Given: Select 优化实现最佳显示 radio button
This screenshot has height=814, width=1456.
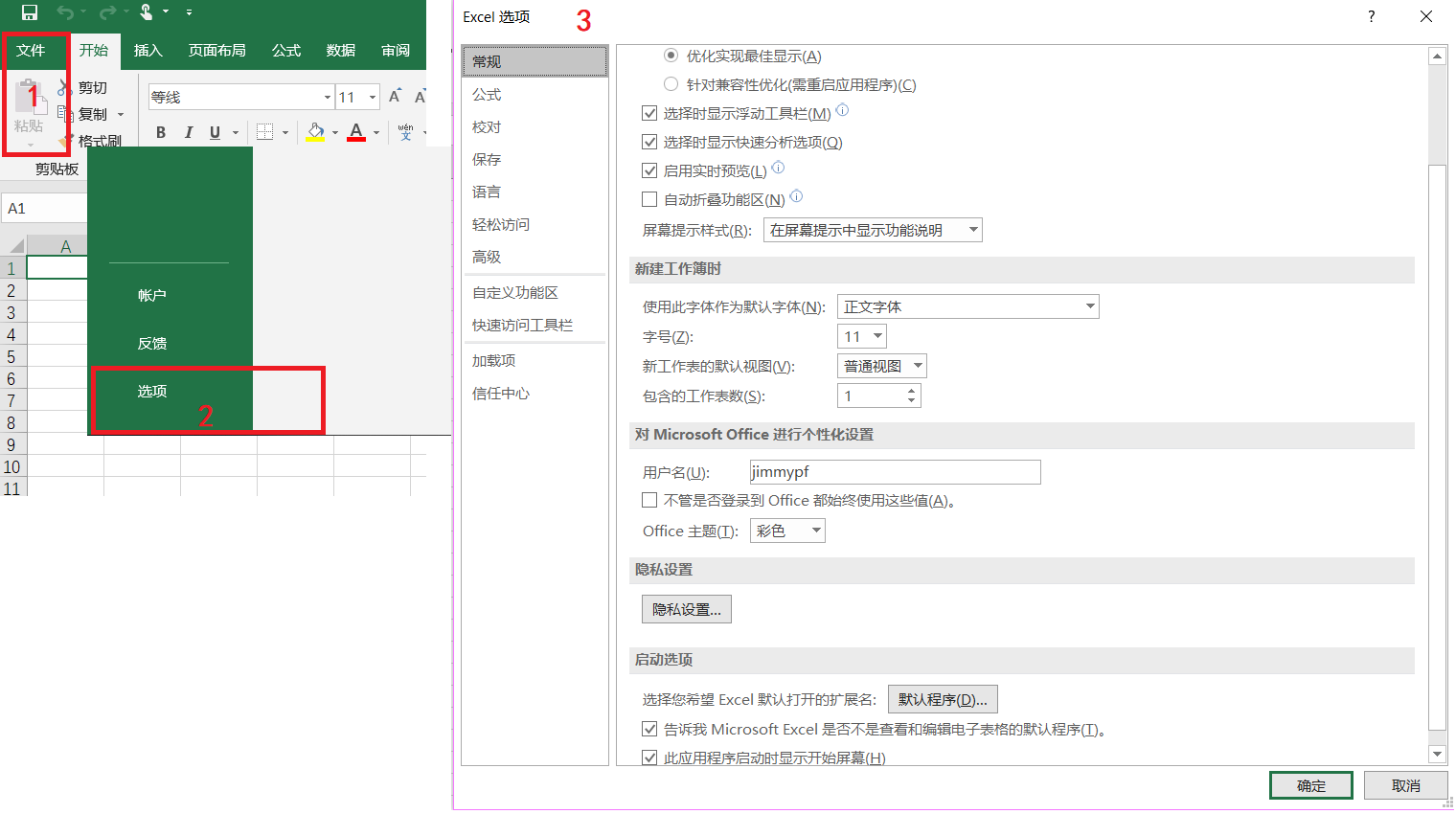Looking at the screenshot, I should coord(671,56).
